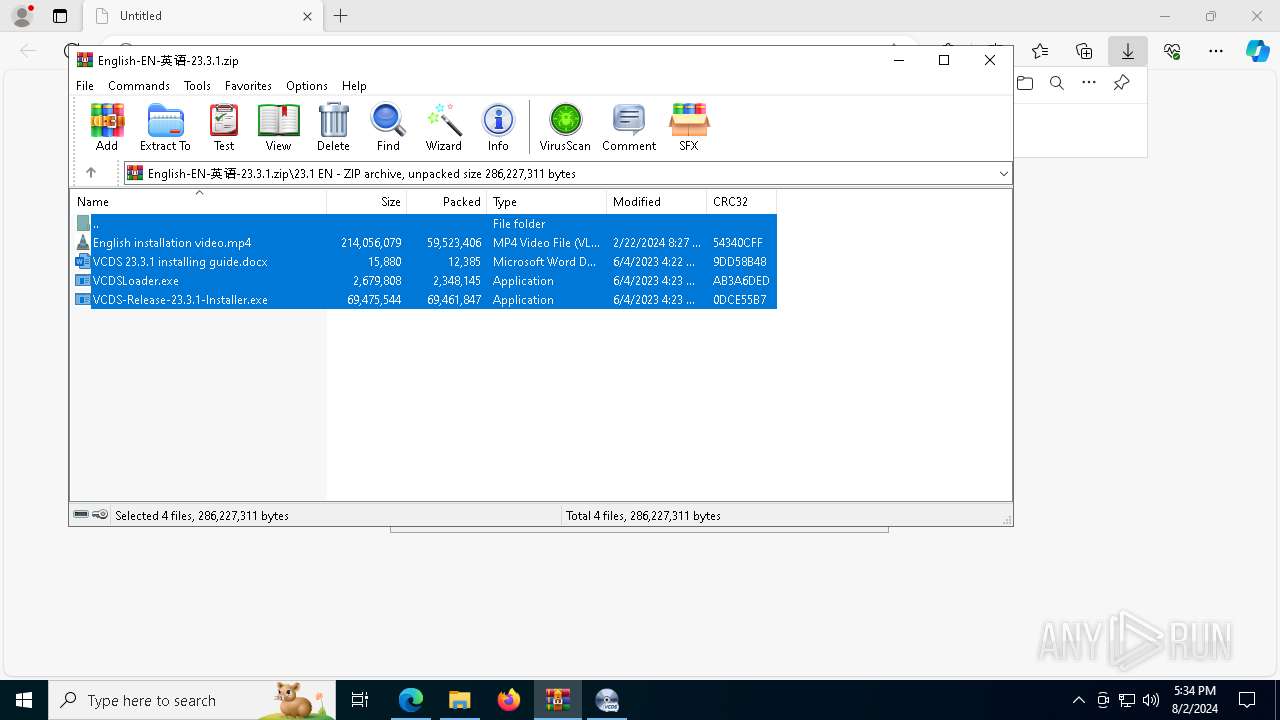
Task: Open the Commands menu
Action: 139,86
